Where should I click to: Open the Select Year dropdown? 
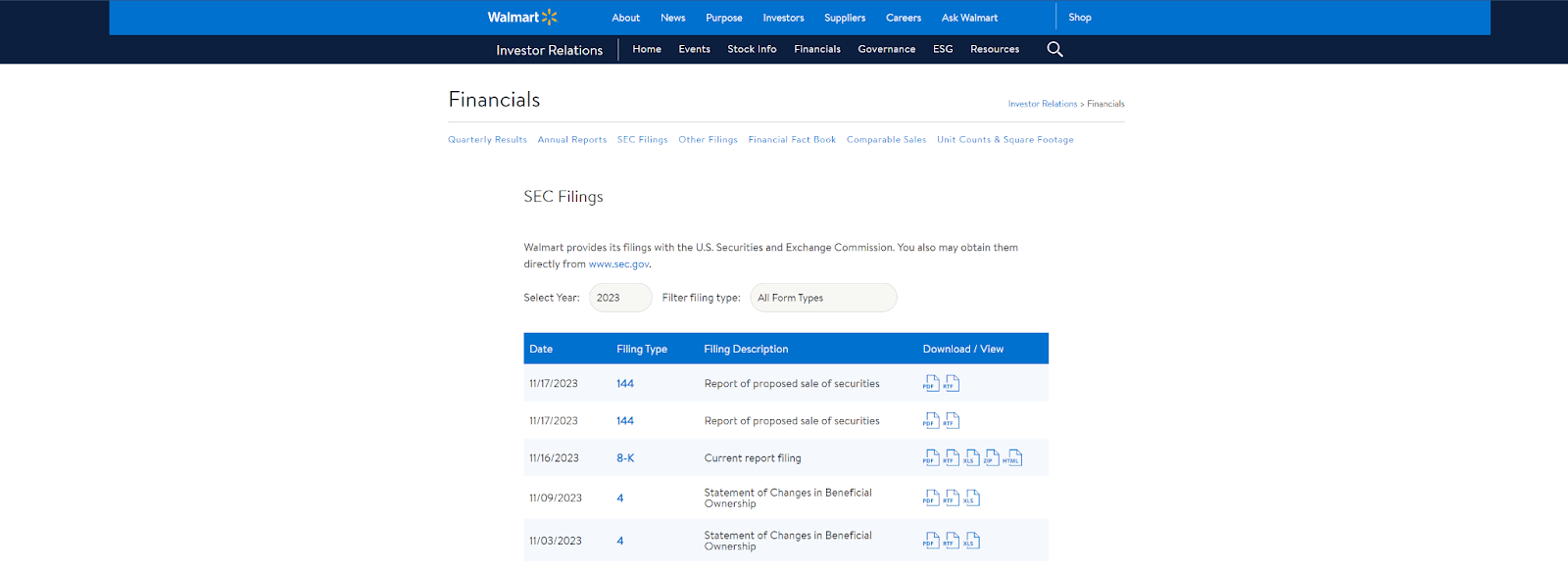coord(619,298)
